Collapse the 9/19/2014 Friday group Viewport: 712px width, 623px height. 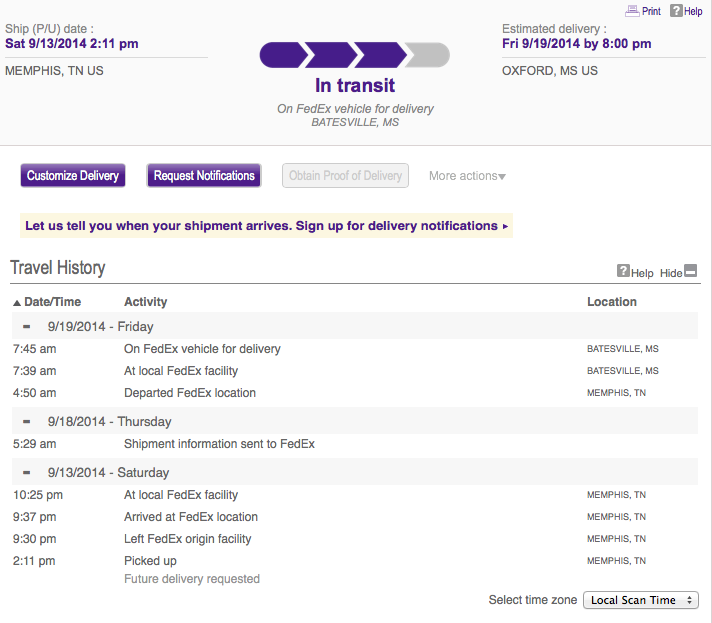coord(27,326)
